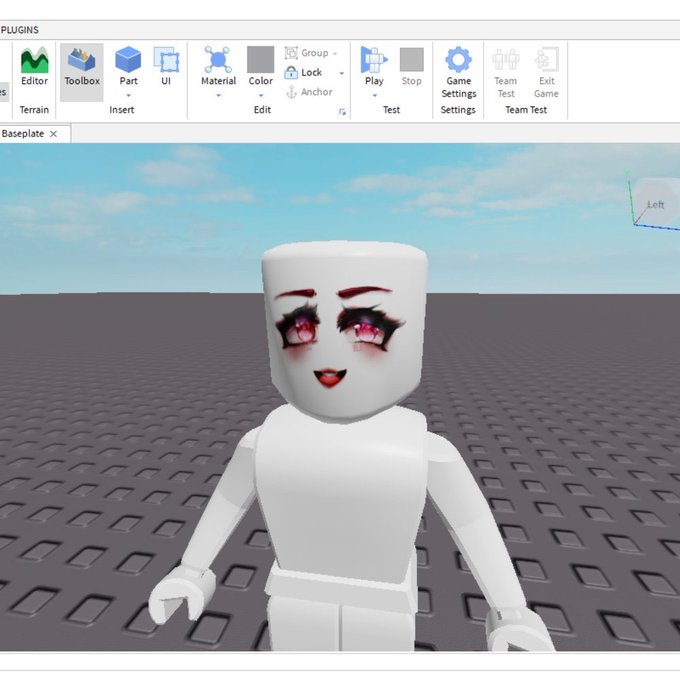Select the character's head in the viewport
This screenshot has width=680, height=680.
(344, 330)
